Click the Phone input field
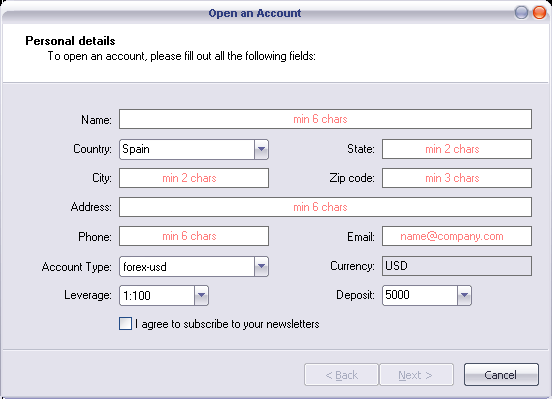 point(194,236)
